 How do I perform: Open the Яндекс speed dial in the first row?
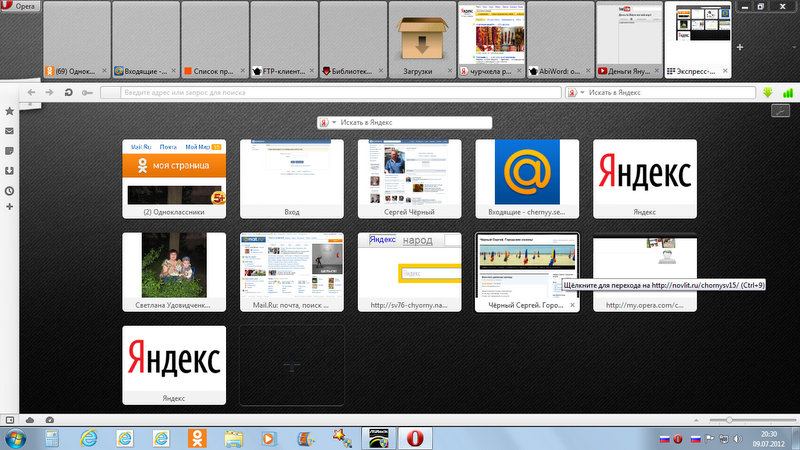[x=645, y=179]
